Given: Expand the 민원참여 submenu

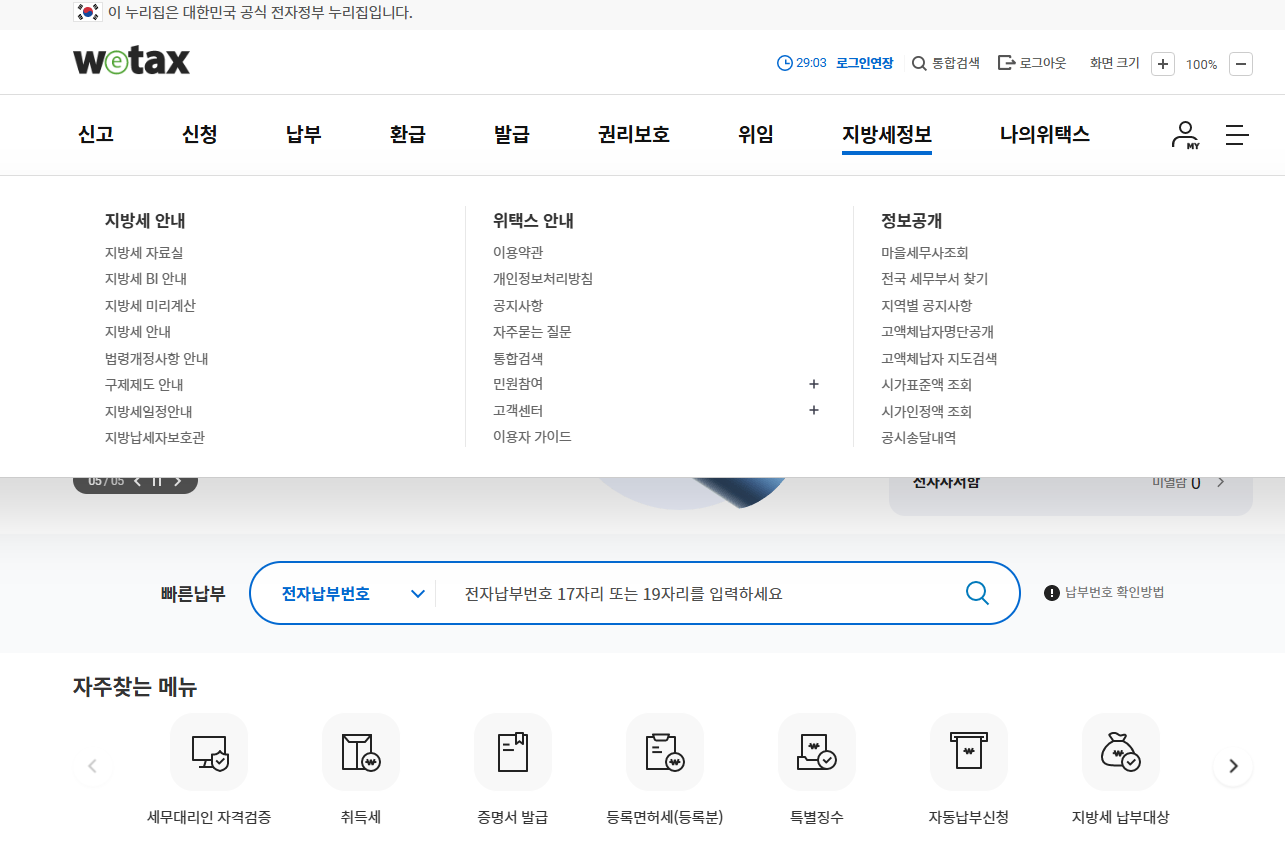Looking at the screenshot, I should 814,384.
